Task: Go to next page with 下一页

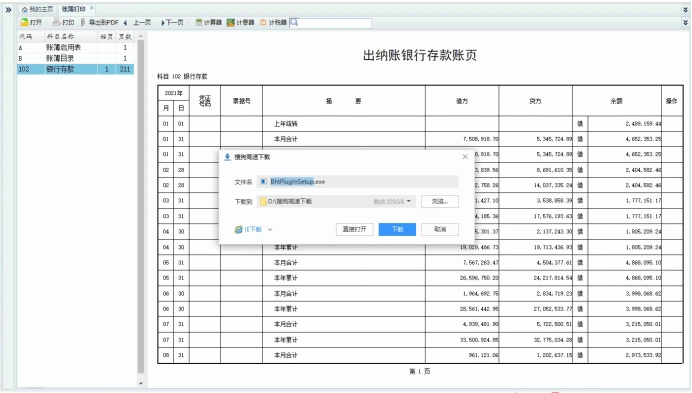Action: (x=172, y=22)
